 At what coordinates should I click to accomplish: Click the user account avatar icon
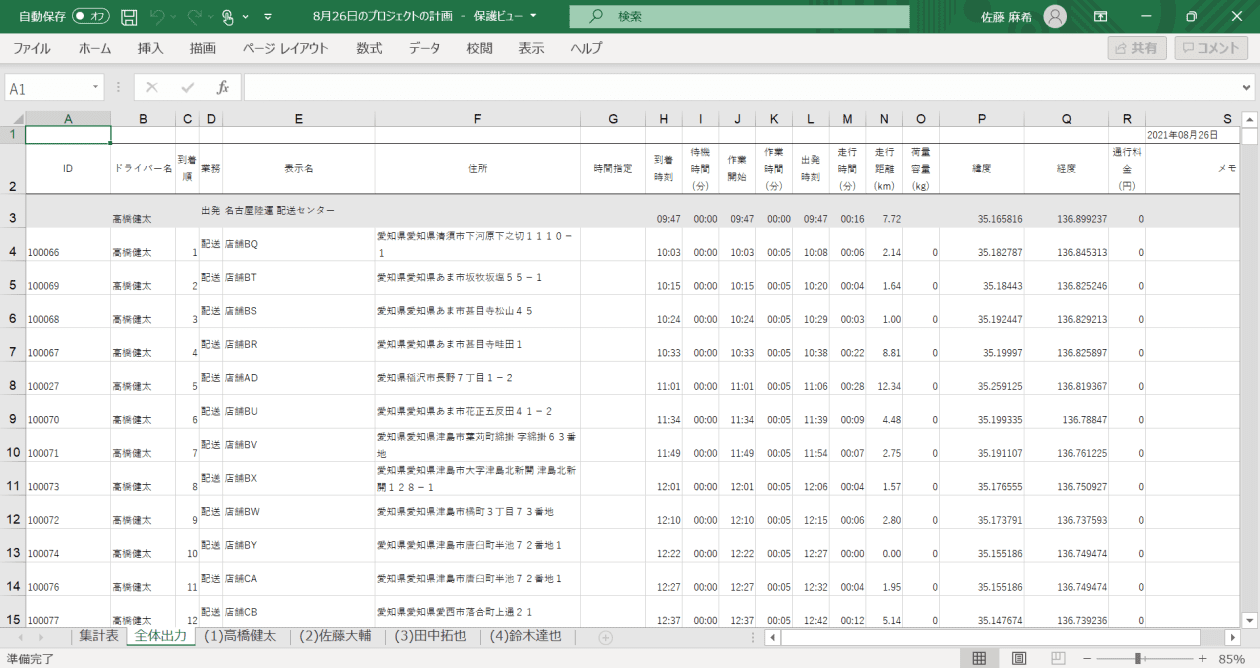[1055, 17]
